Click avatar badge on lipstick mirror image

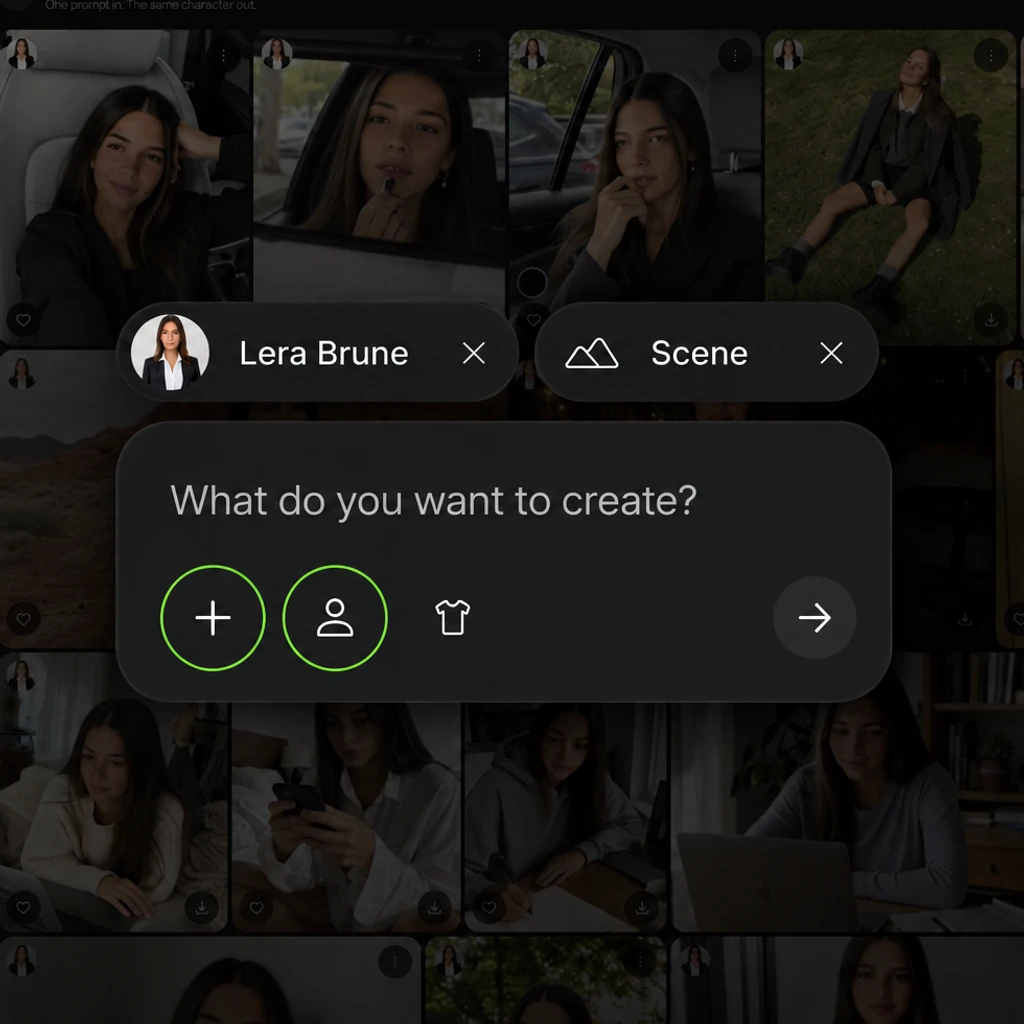pyautogui.click(x=277, y=54)
